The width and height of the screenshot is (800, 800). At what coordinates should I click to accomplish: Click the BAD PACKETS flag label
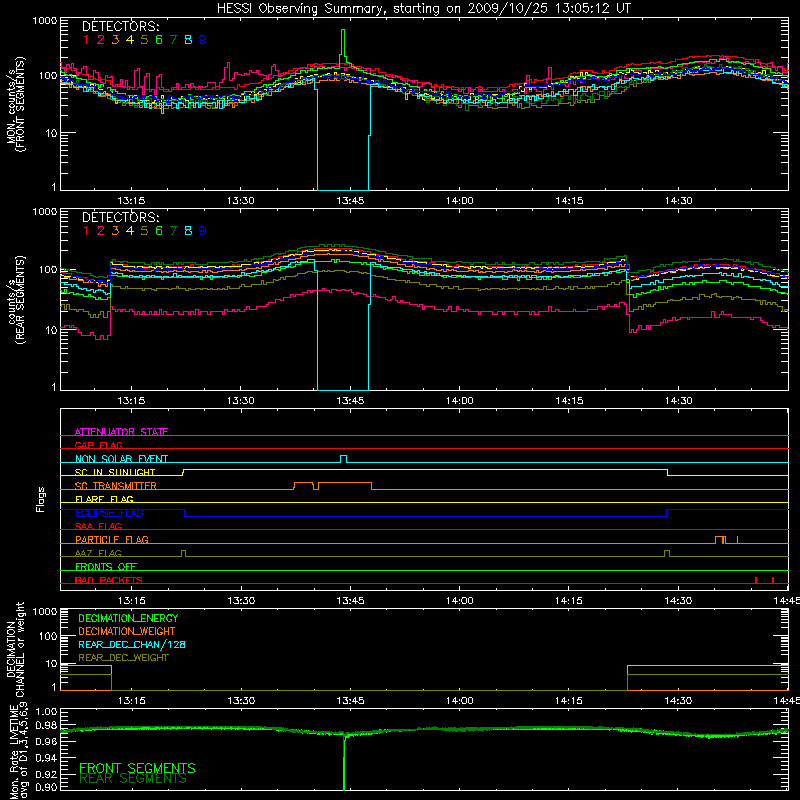coord(109,580)
